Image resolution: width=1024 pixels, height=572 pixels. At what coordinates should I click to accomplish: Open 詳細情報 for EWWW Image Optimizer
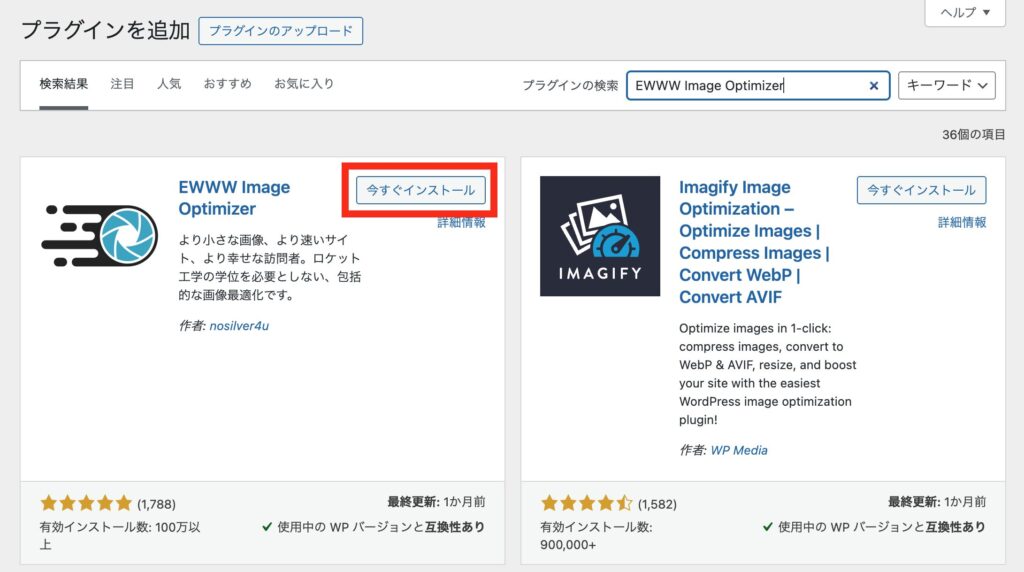pos(461,223)
